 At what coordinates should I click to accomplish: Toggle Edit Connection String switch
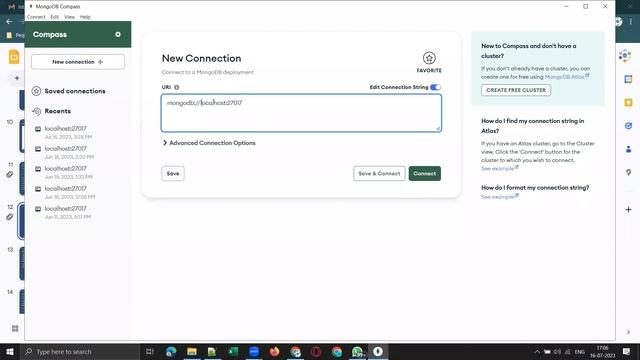coord(436,87)
